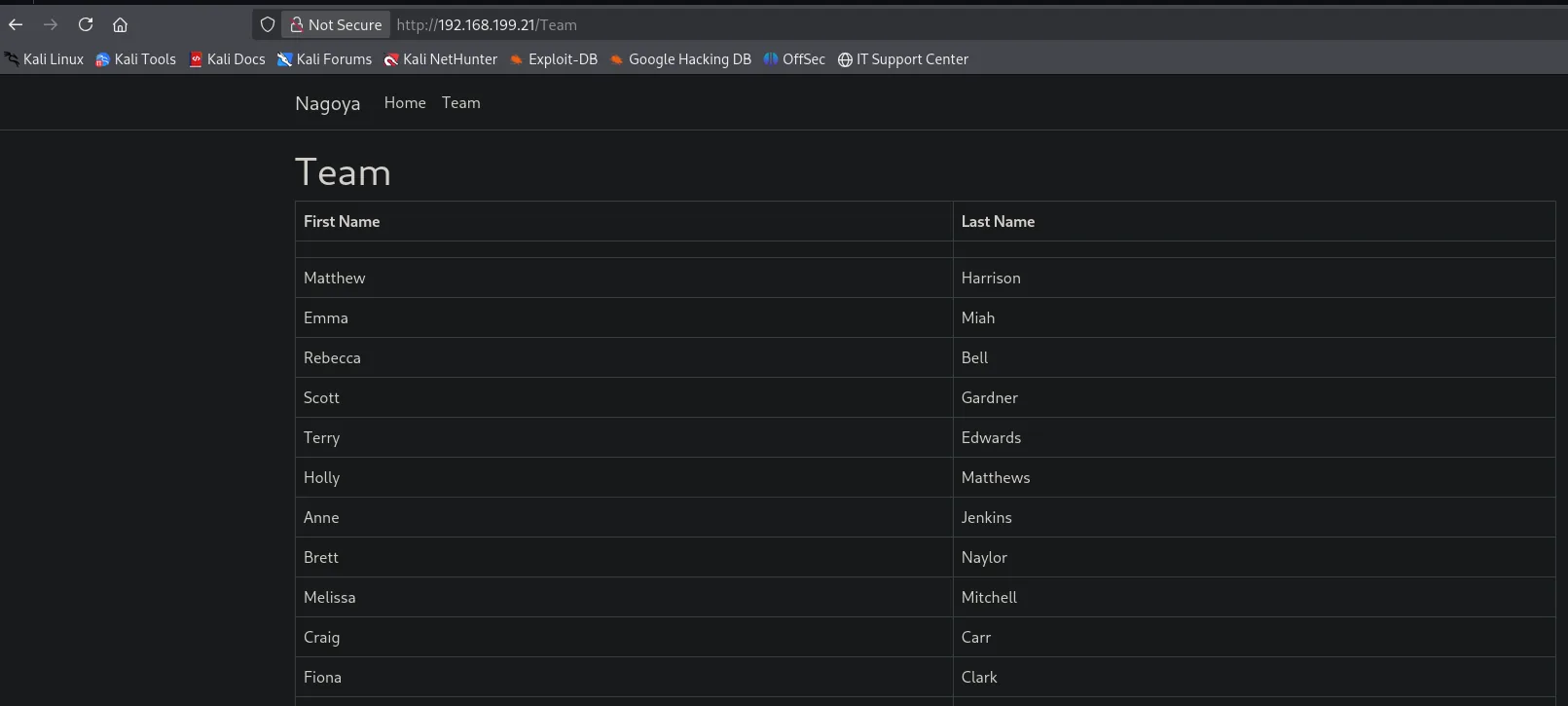This screenshot has width=1568, height=706.
Task: Open the Exploit-DB bookmark
Action: 554,59
